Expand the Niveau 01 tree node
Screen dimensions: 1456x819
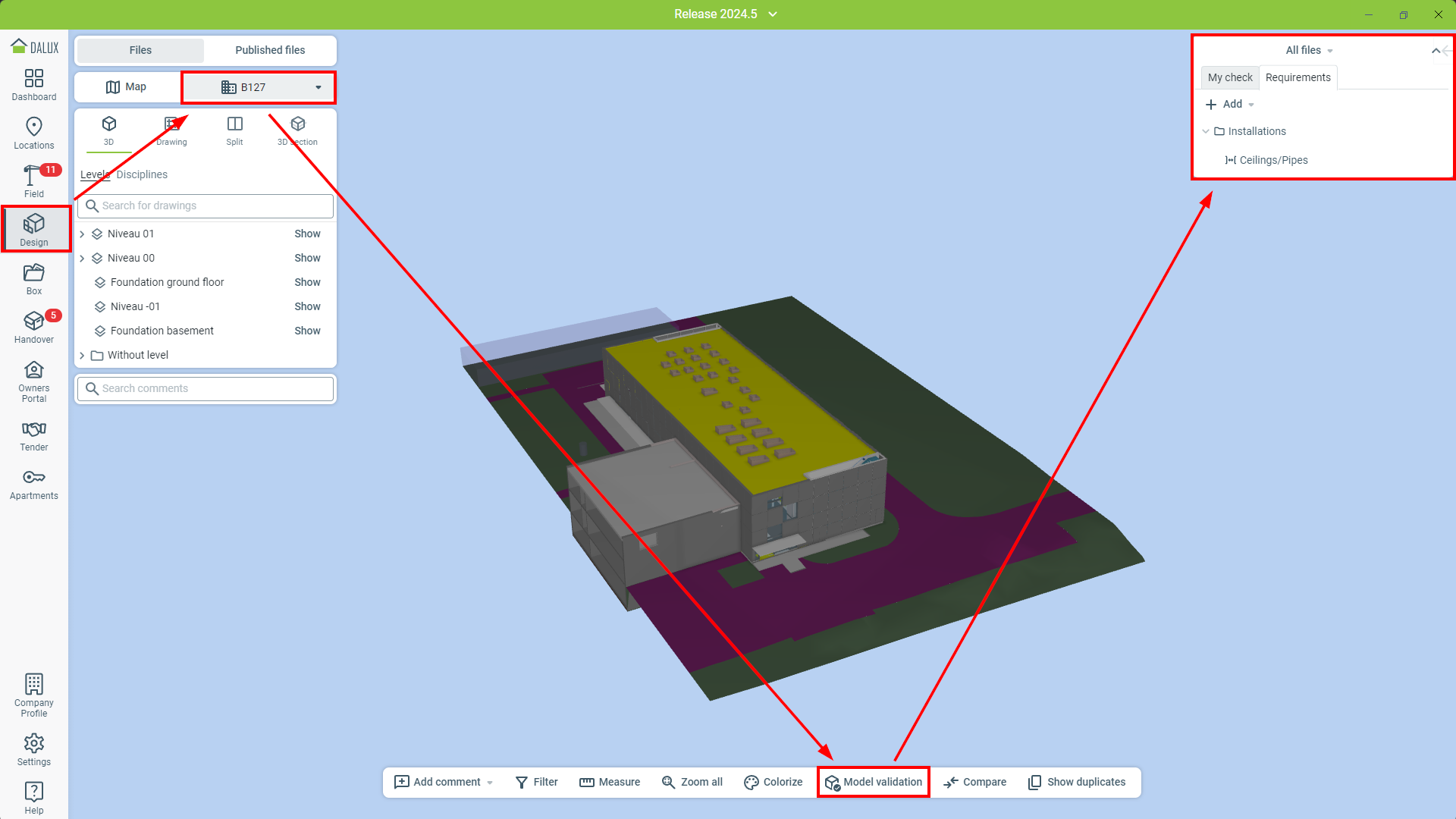(82, 234)
